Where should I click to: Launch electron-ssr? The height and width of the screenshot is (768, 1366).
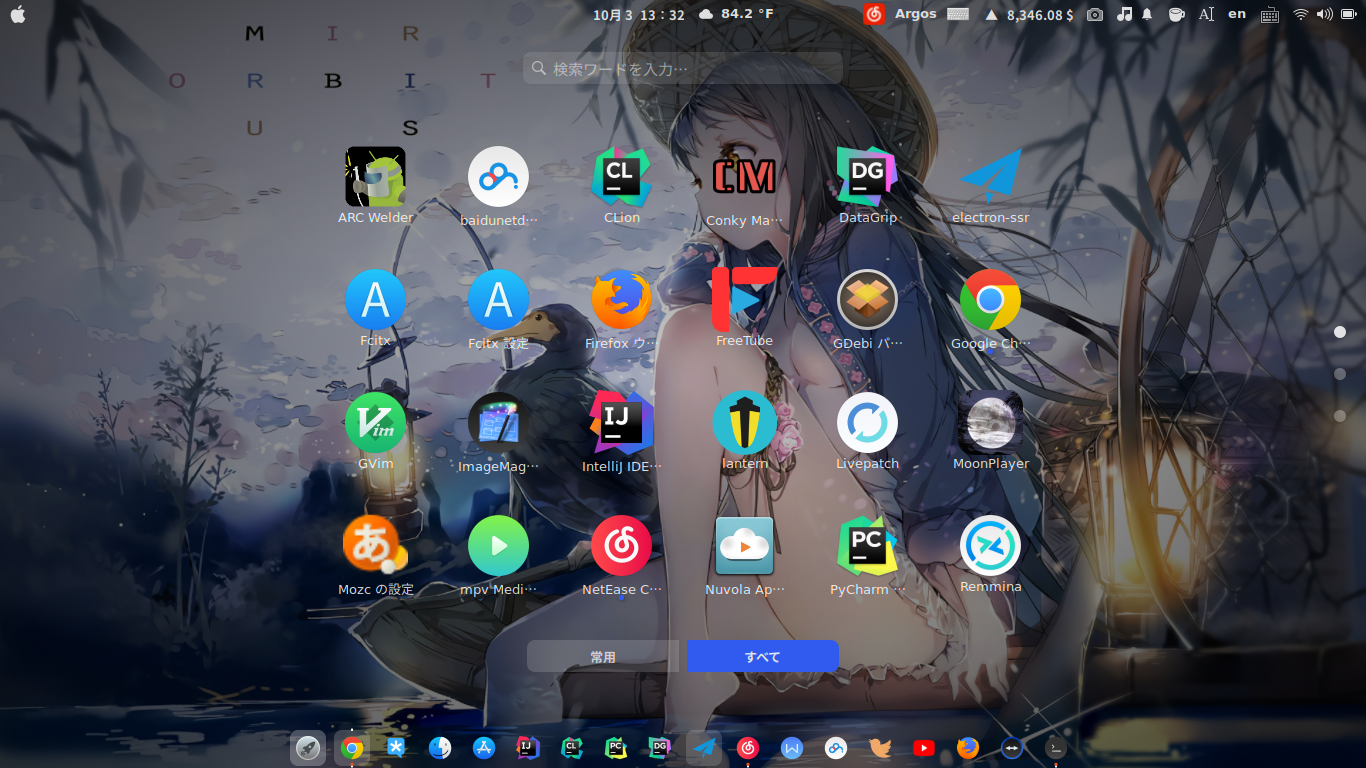[x=990, y=177]
